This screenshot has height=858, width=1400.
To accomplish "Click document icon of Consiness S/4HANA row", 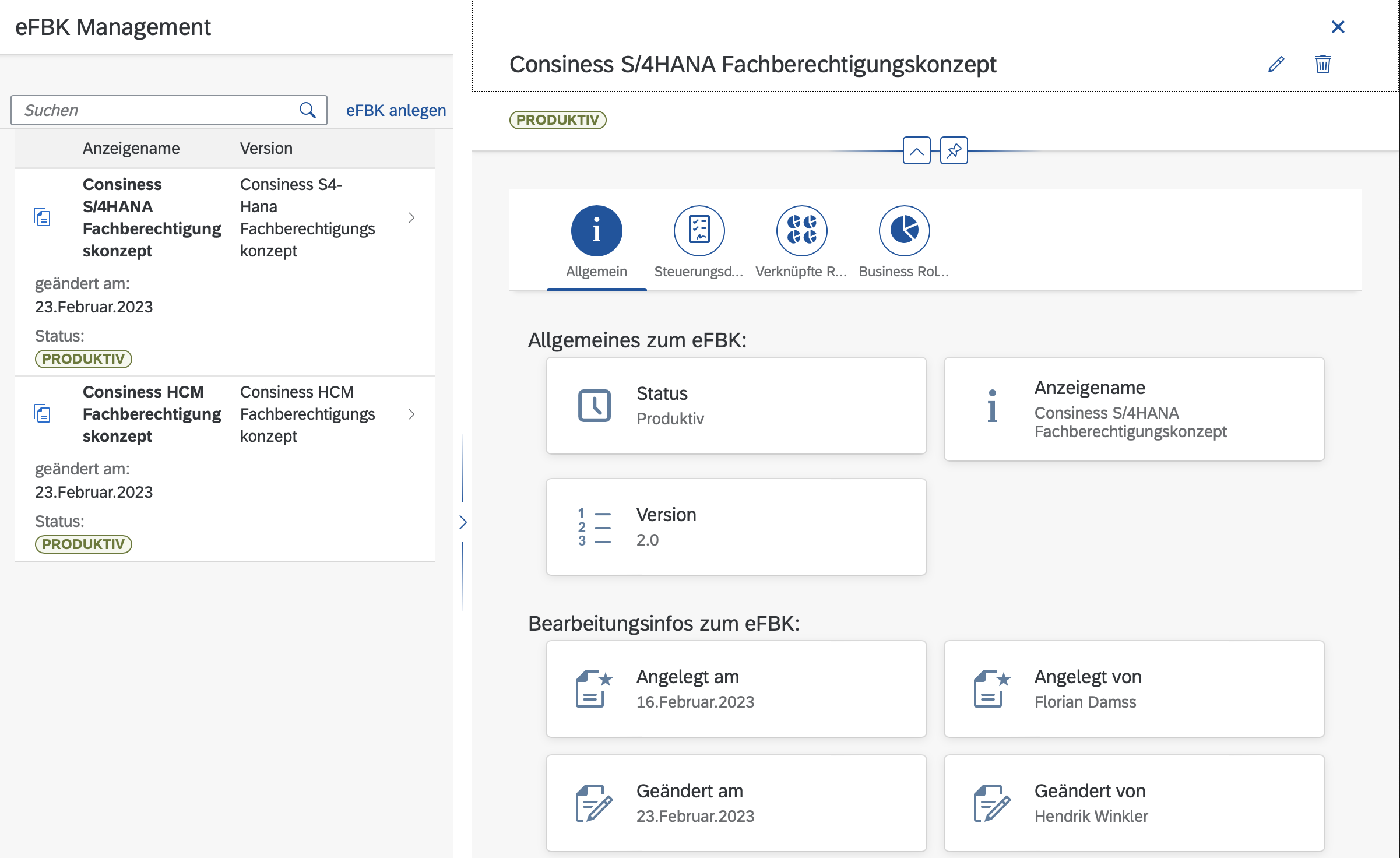I will pyautogui.click(x=42, y=217).
